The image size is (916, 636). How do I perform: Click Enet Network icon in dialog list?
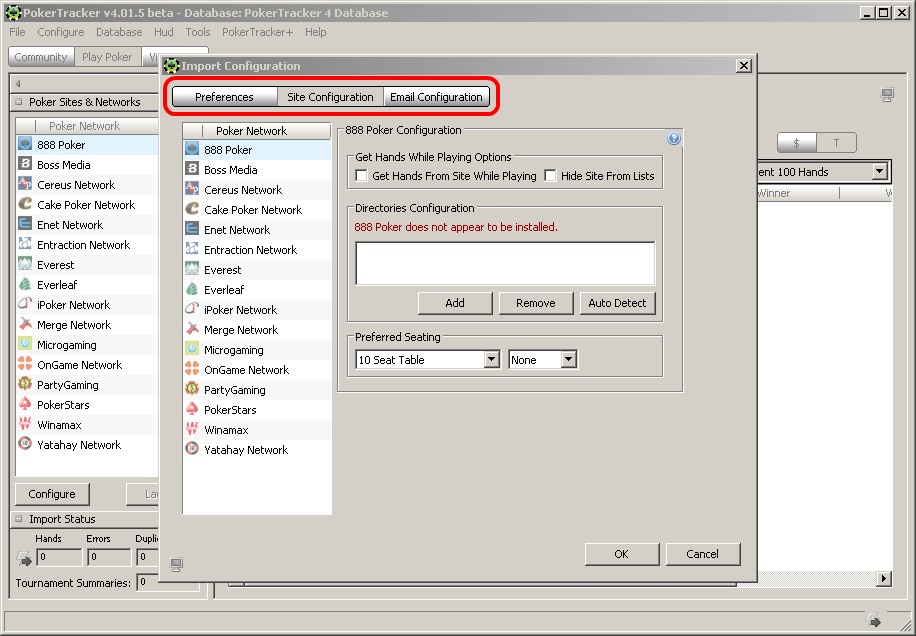coord(192,228)
